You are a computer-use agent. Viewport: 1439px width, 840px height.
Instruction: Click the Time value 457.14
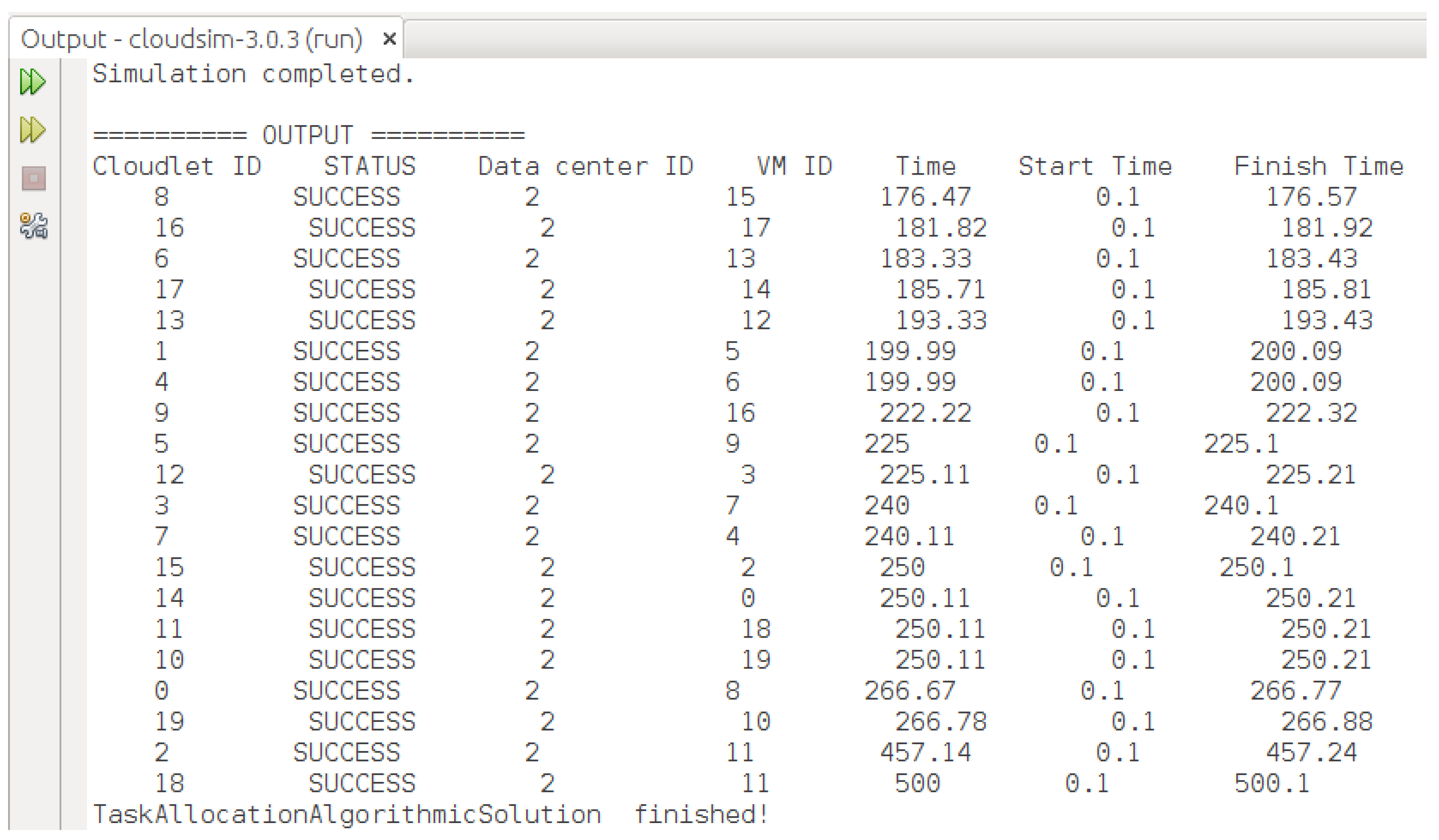(925, 753)
